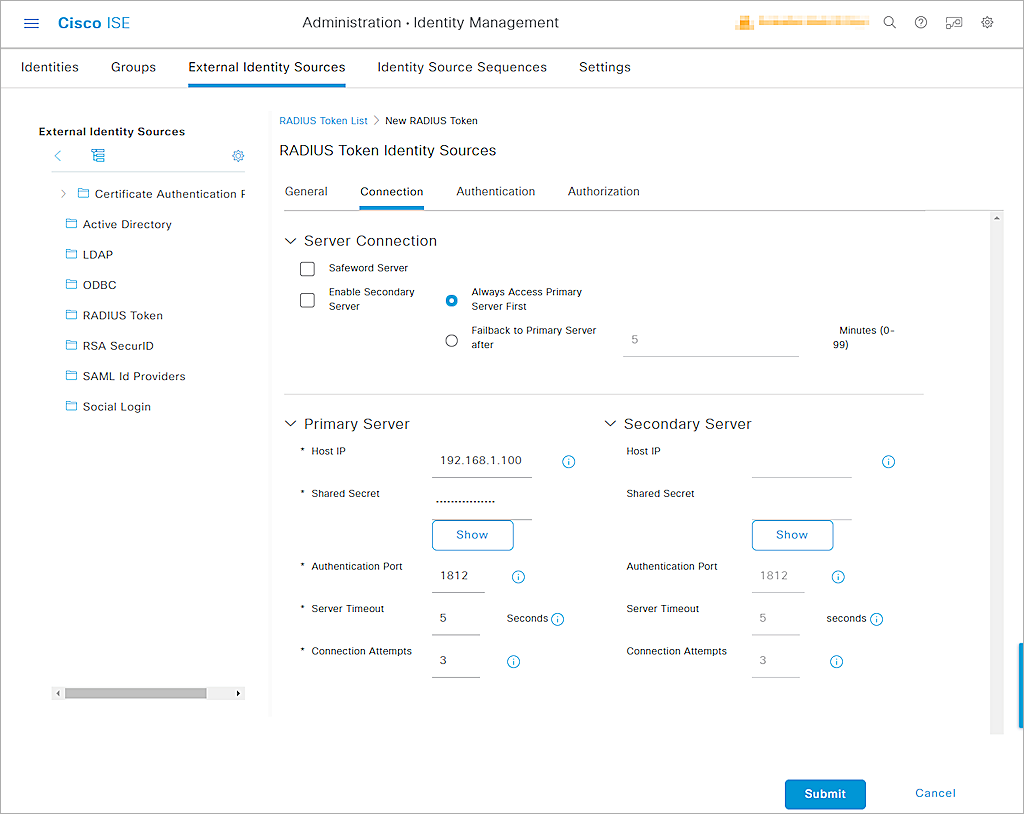1024x814 pixels.
Task: Click the tree view icon above identity sources
Action: tap(98, 156)
